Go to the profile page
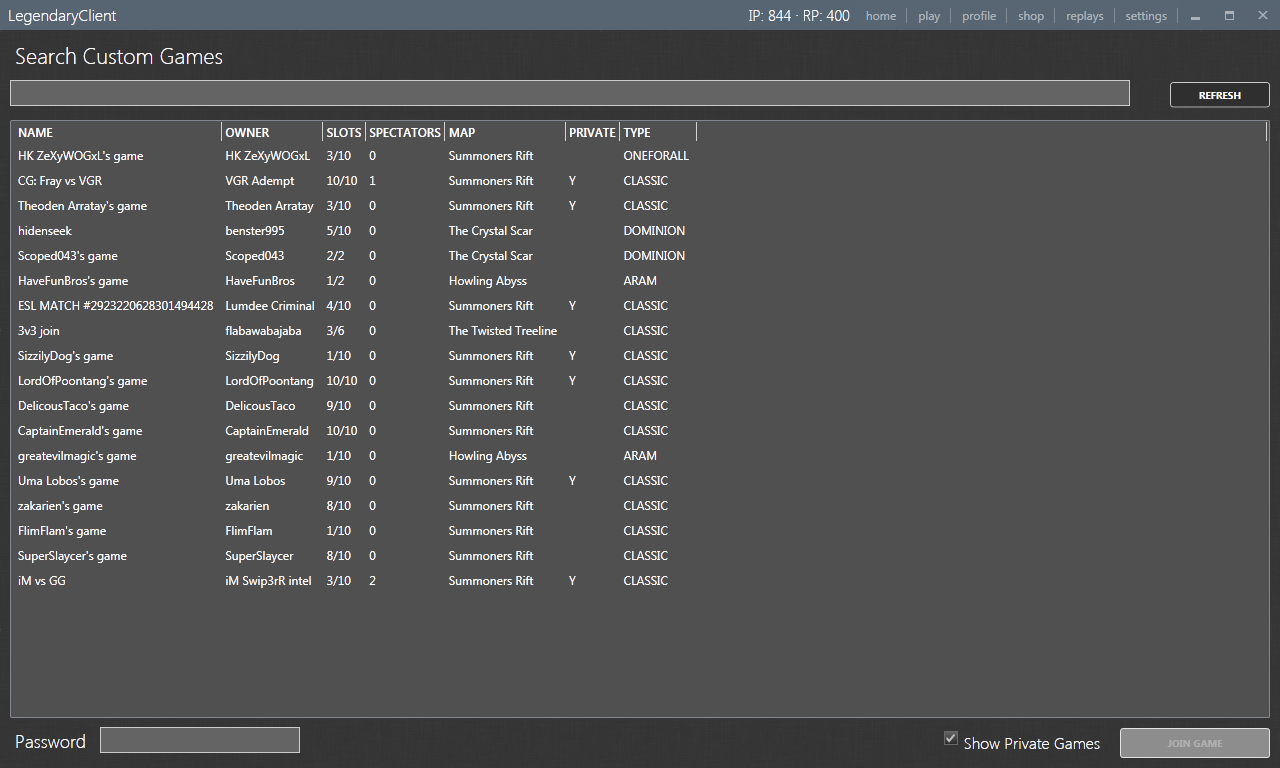This screenshot has width=1280, height=768. click(x=979, y=16)
